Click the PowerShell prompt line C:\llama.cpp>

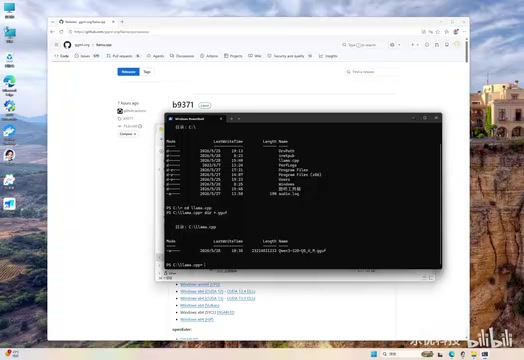click(x=185, y=265)
